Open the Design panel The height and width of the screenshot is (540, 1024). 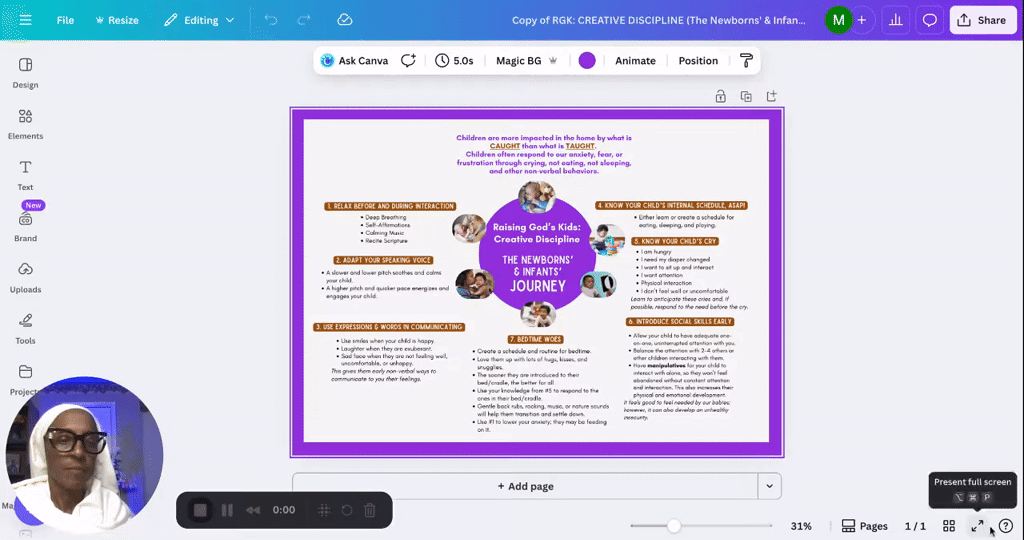(x=25, y=72)
